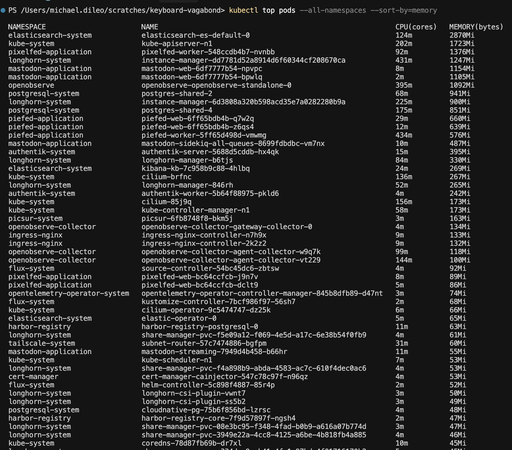Screen dimensions: 512x450
Task: Select pod harbor-registry-postgresql-0
Action: [x=200, y=327]
